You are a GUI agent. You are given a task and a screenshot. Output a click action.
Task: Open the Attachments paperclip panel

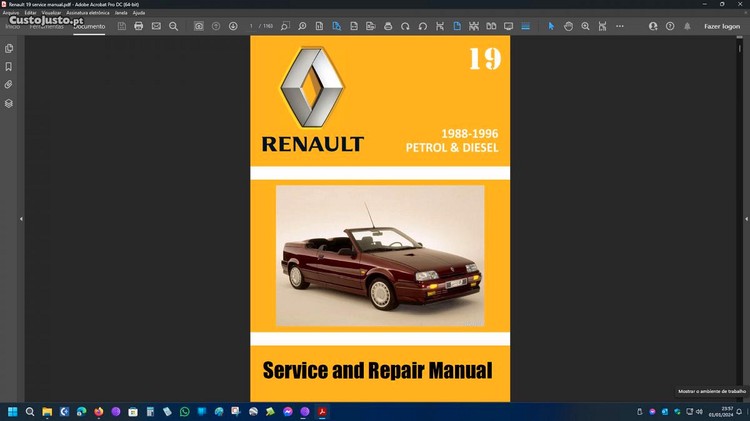[9, 85]
